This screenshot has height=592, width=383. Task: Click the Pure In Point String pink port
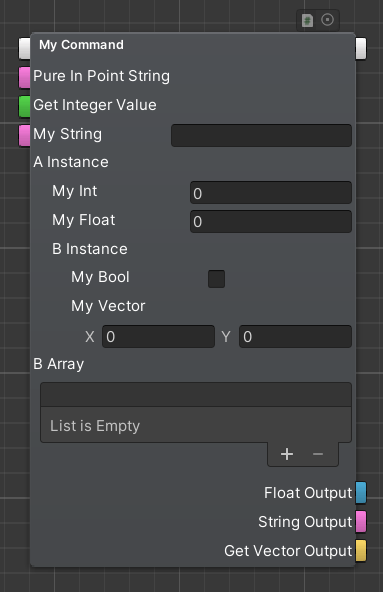25,77
